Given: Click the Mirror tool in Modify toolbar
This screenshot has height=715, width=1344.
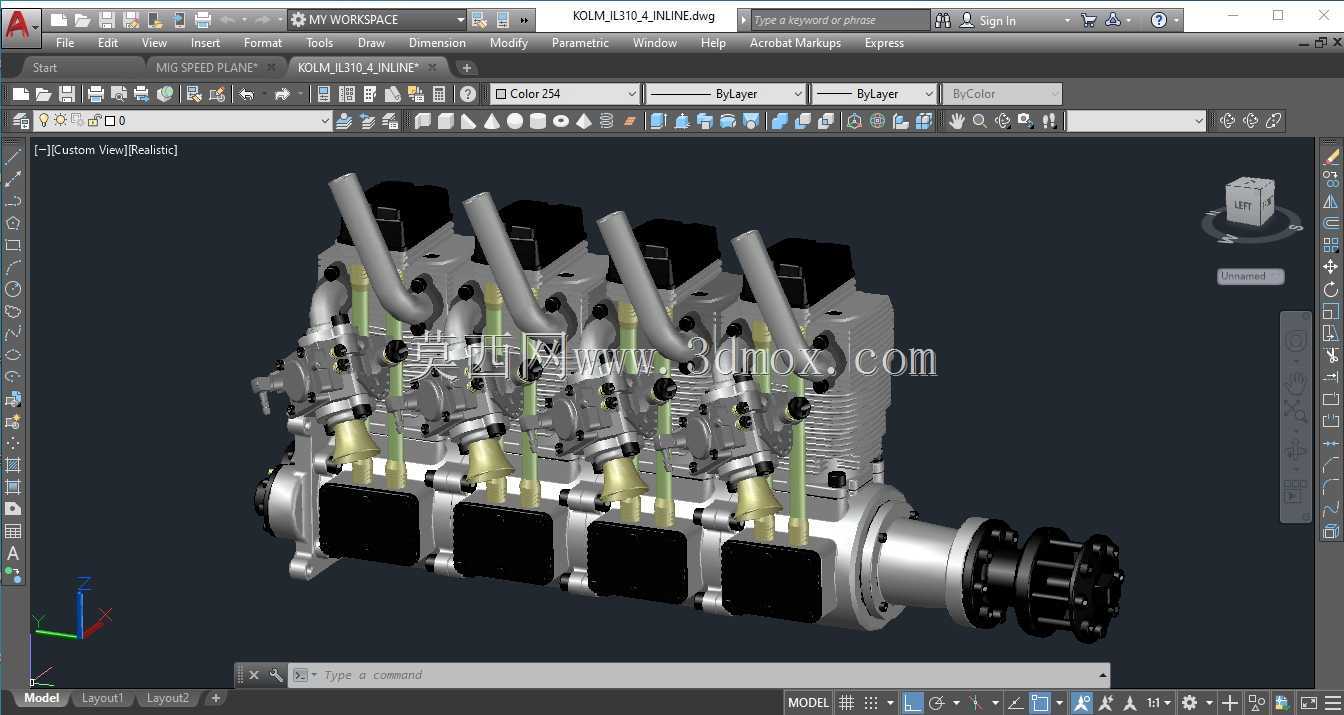Looking at the screenshot, I should [x=1331, y=201].
